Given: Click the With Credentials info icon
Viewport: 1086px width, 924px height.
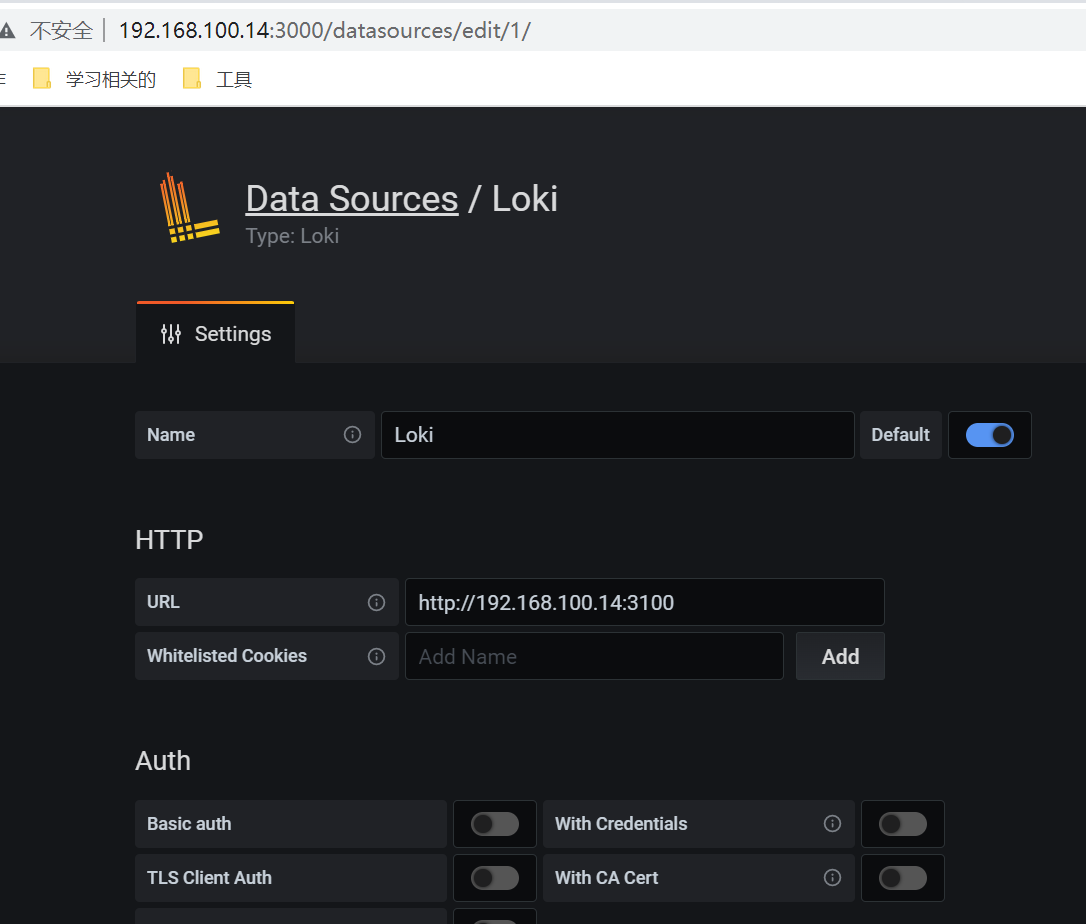Looking at the screenshot, I should point(833,824).
